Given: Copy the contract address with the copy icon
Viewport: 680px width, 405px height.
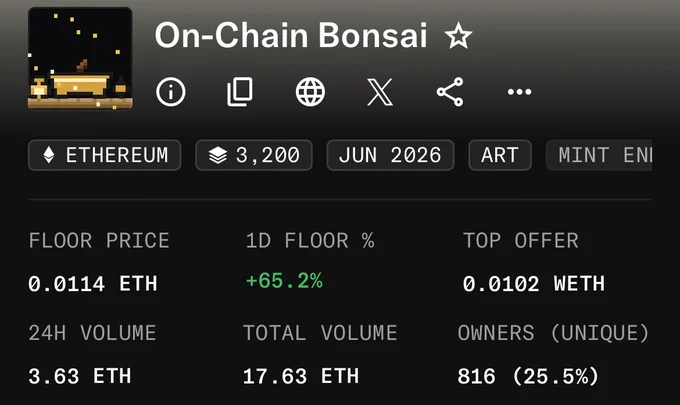Looking at the screenshot, I should (x=240, y=91).
